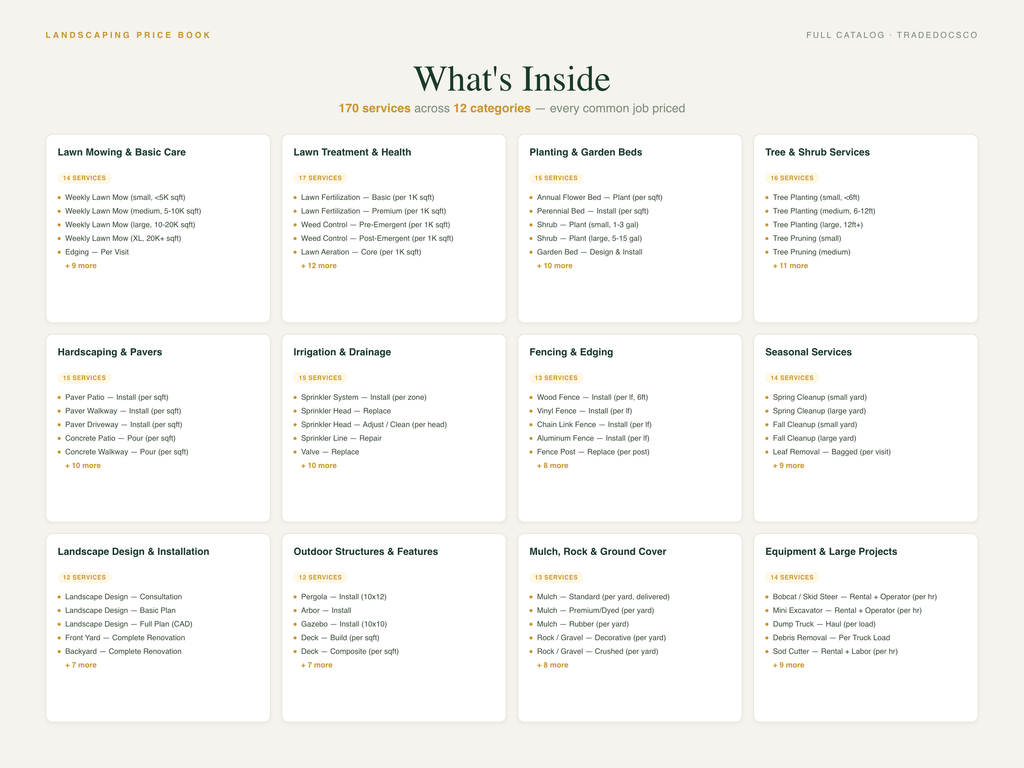Expand '+ 12 more' under Lawn Treatment
Screen dimensions: 1024x768
pos(319,266)
